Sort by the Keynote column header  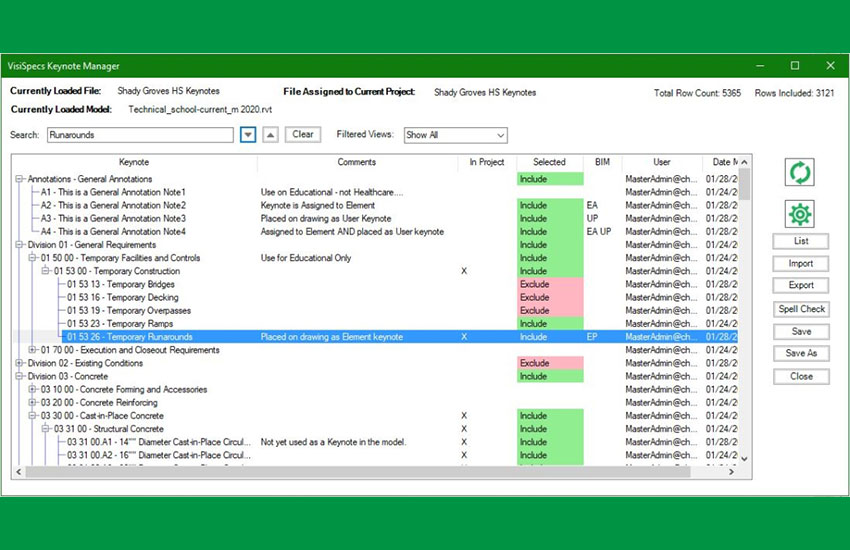133,162
